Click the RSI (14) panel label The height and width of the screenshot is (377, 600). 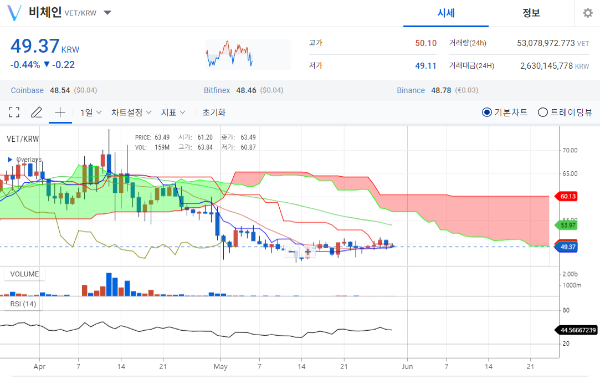tap(23, 304)
